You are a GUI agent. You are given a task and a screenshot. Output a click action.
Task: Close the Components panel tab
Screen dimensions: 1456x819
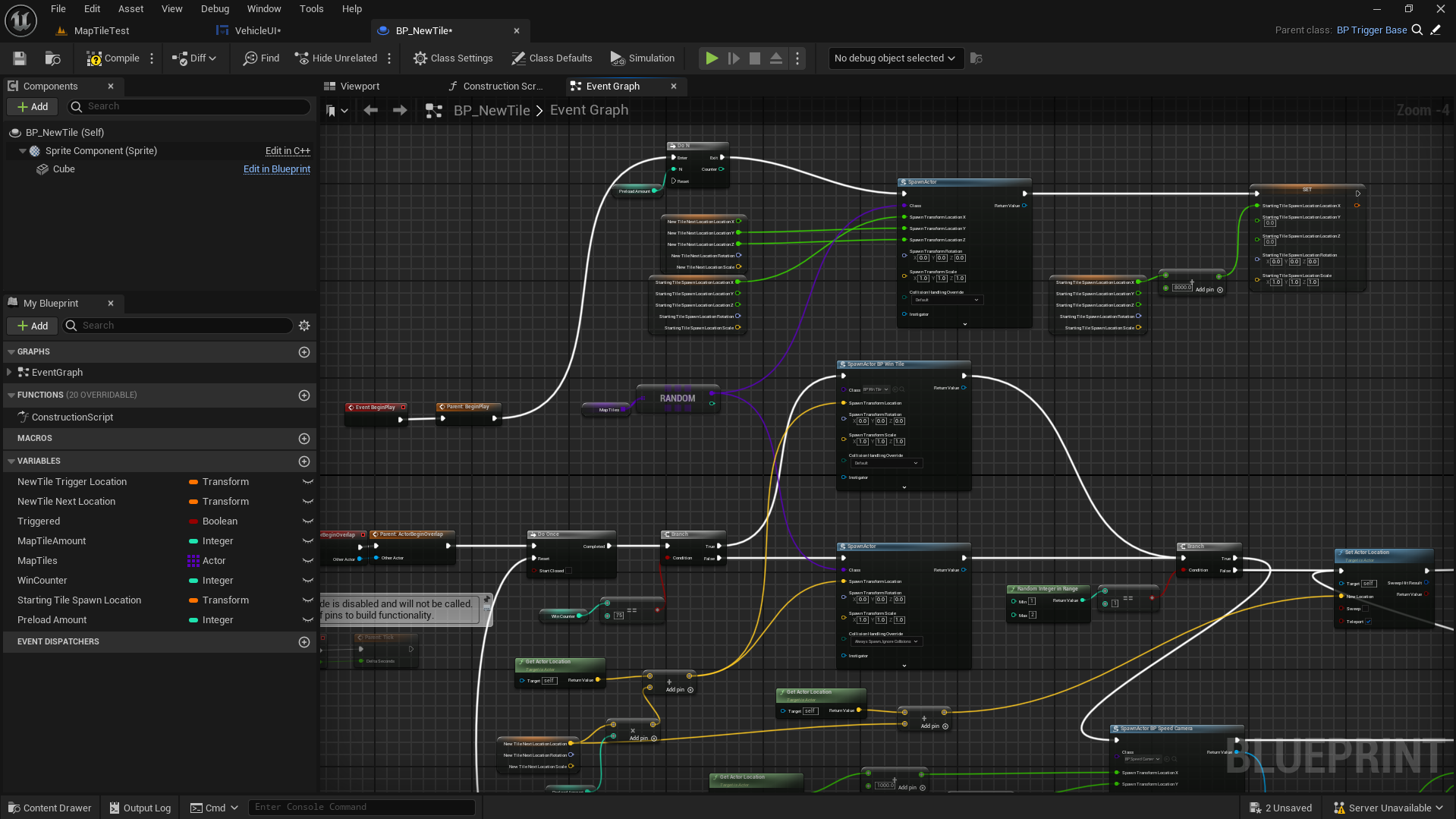click(x=111, y=87)
